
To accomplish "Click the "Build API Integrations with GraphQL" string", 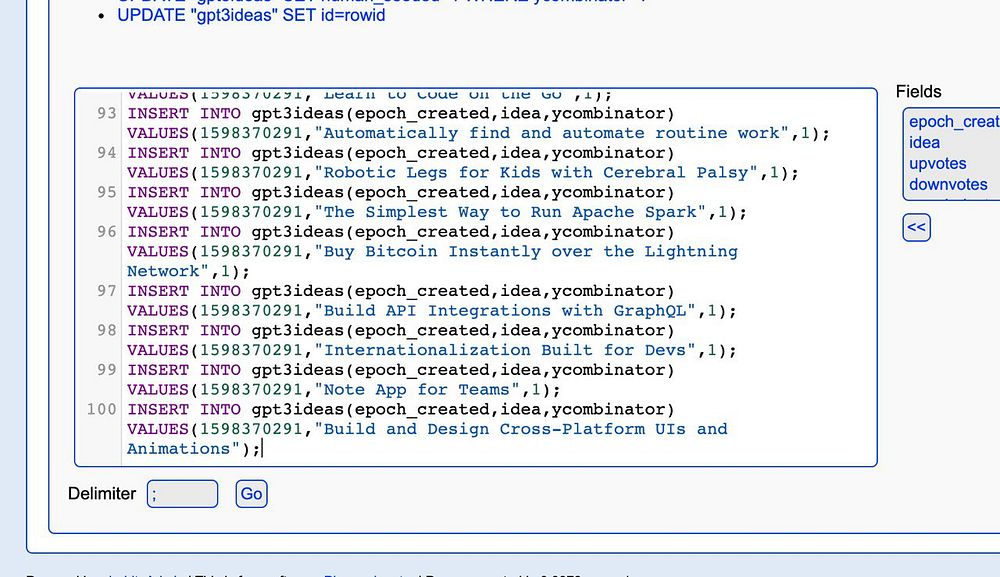I will coord(505,311).
